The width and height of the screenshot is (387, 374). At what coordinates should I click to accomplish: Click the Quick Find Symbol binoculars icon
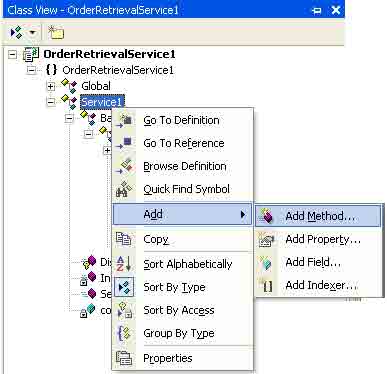[124, 189]
